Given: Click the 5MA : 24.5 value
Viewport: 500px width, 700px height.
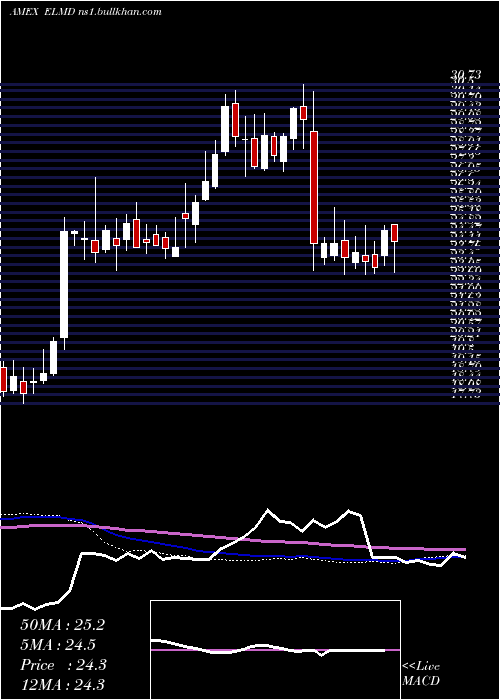Looking at the screenshot, I should [x=58, y=645].
